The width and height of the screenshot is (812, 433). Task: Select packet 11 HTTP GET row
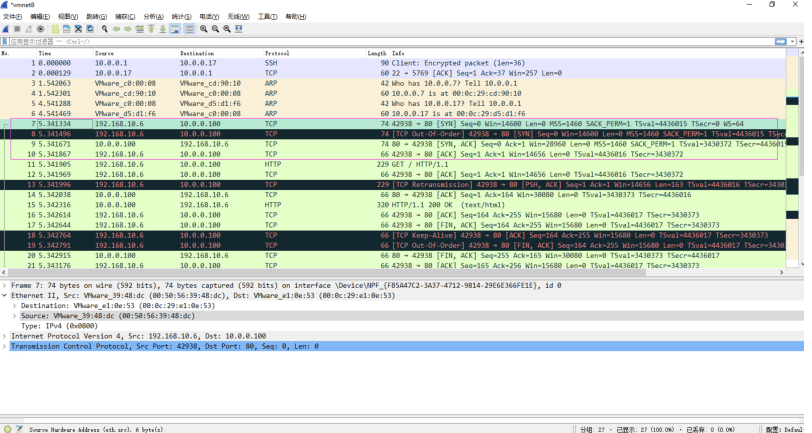394,165
